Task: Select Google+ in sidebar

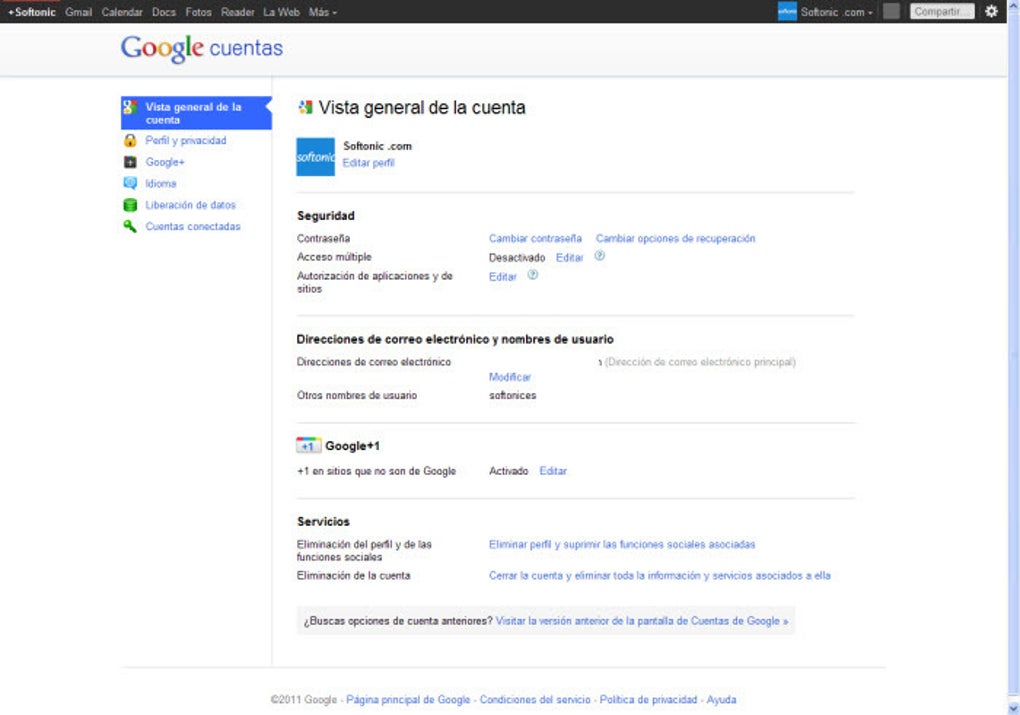Action: [165, 162]
